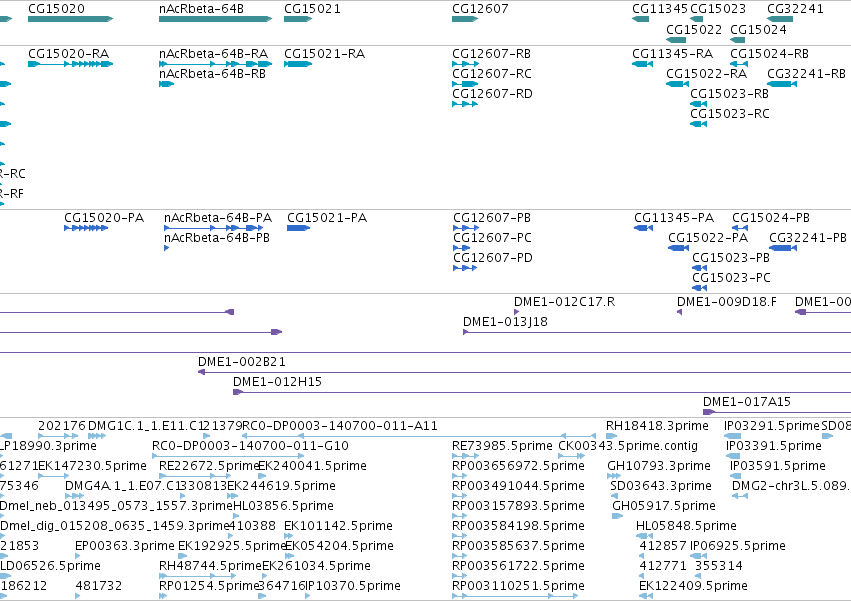Select CK00343.5prime.contig feature
The height and width of the screenshot is (601, 851).
pyautogui.click(x=571, y=457)
